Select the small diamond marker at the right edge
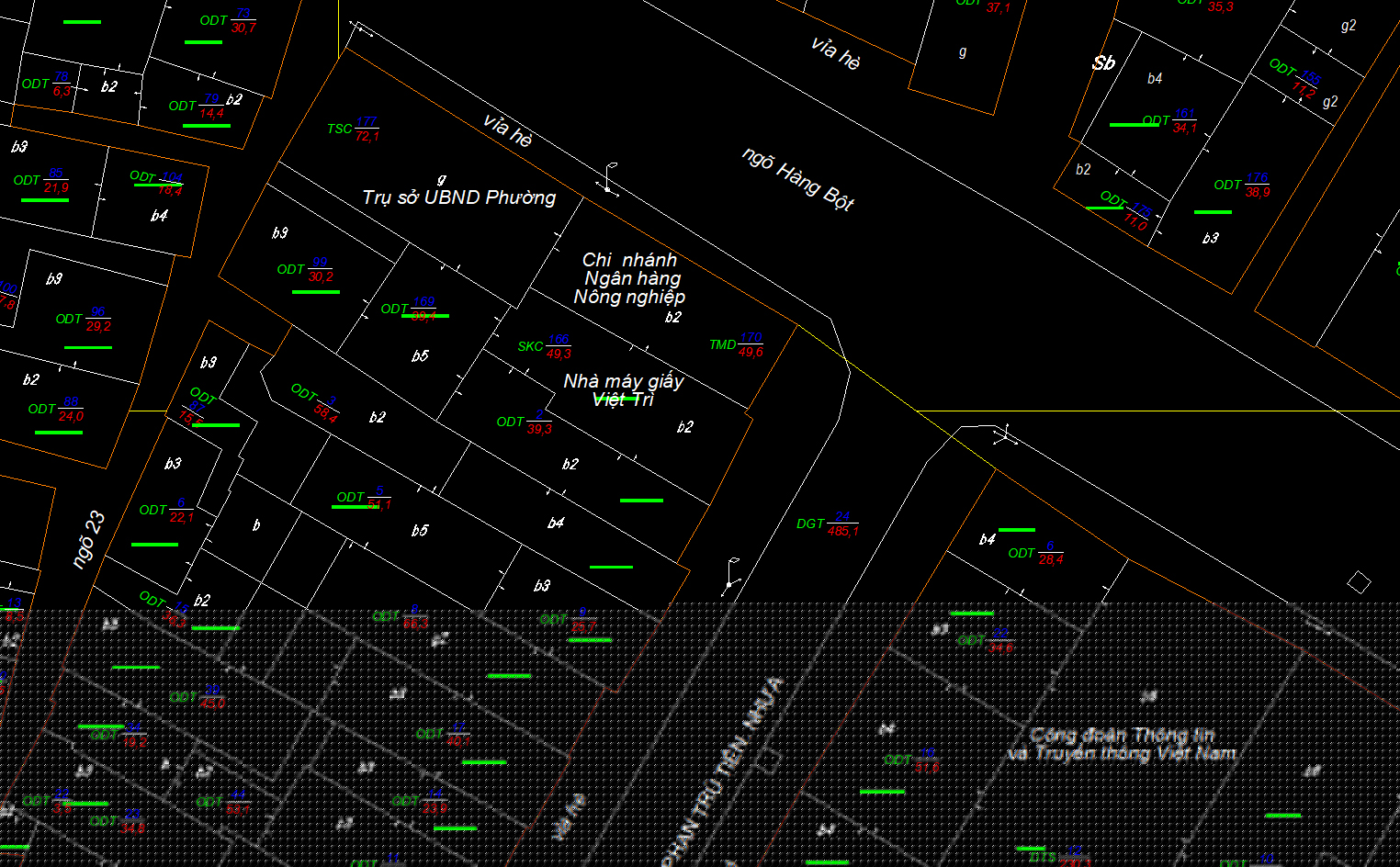This screenshot has height=867, width=1400. (1359, 582)
